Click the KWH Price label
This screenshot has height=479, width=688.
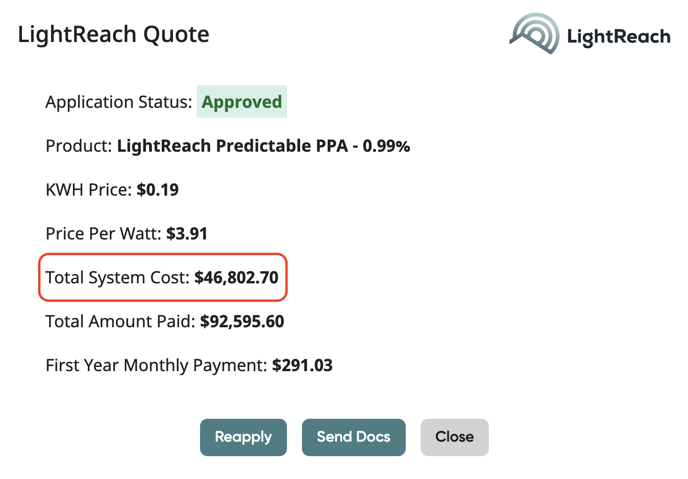tap(89, 190)
